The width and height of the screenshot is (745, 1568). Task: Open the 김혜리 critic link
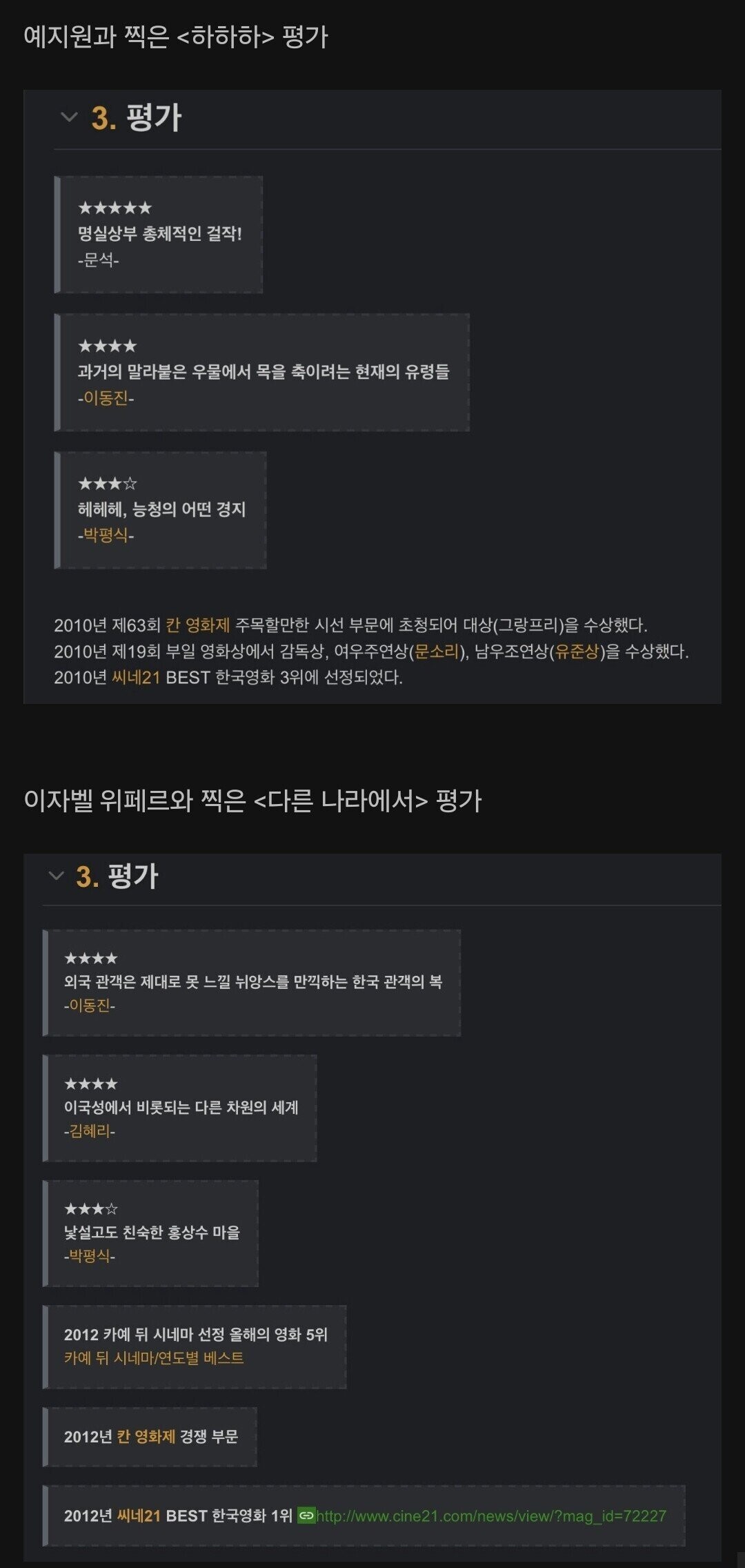point(90,1131)
